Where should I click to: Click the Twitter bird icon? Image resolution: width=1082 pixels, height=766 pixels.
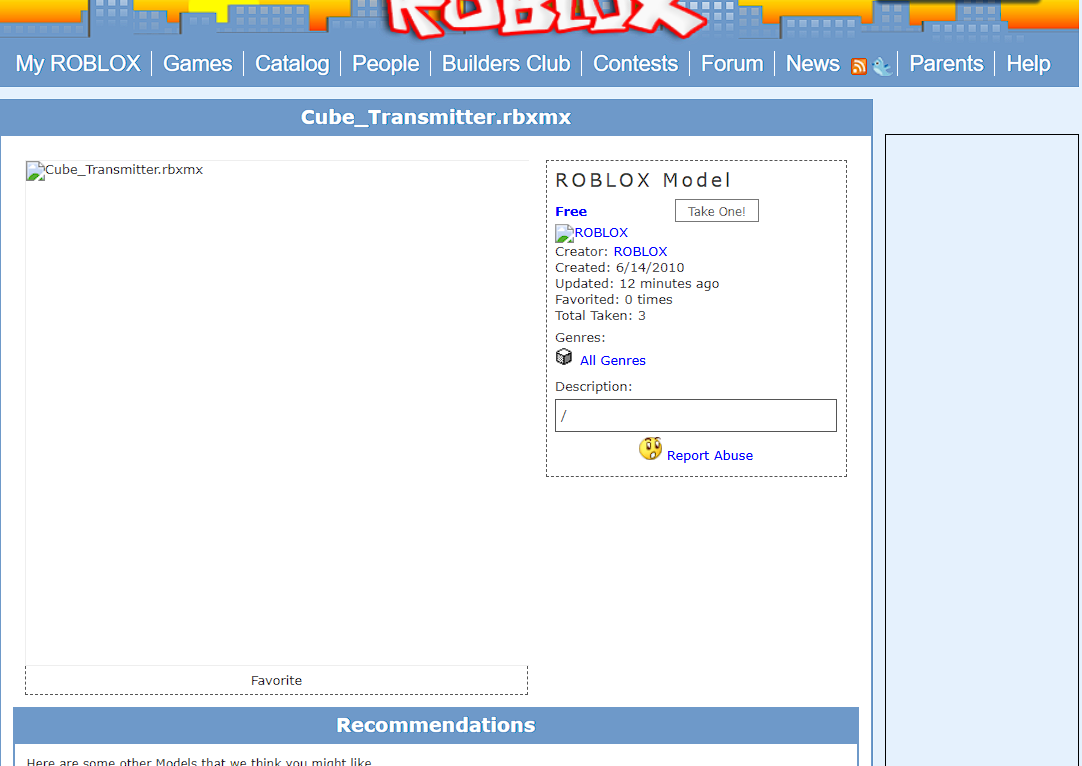[881, 66]
